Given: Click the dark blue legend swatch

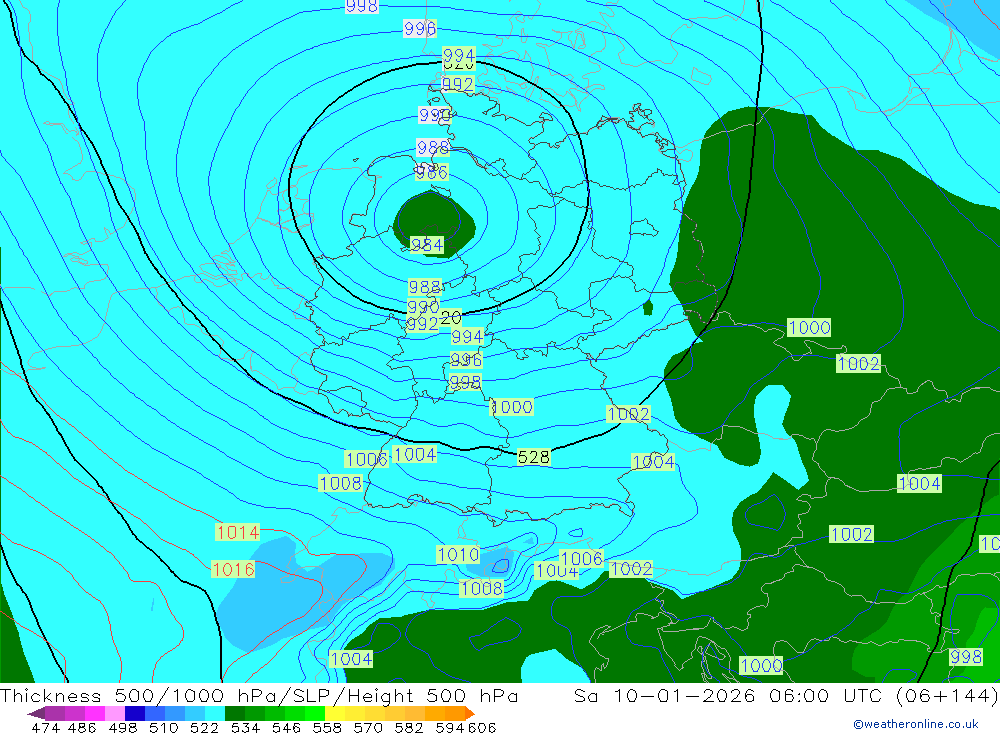Looking at the screenshot, I should point(135,713).
